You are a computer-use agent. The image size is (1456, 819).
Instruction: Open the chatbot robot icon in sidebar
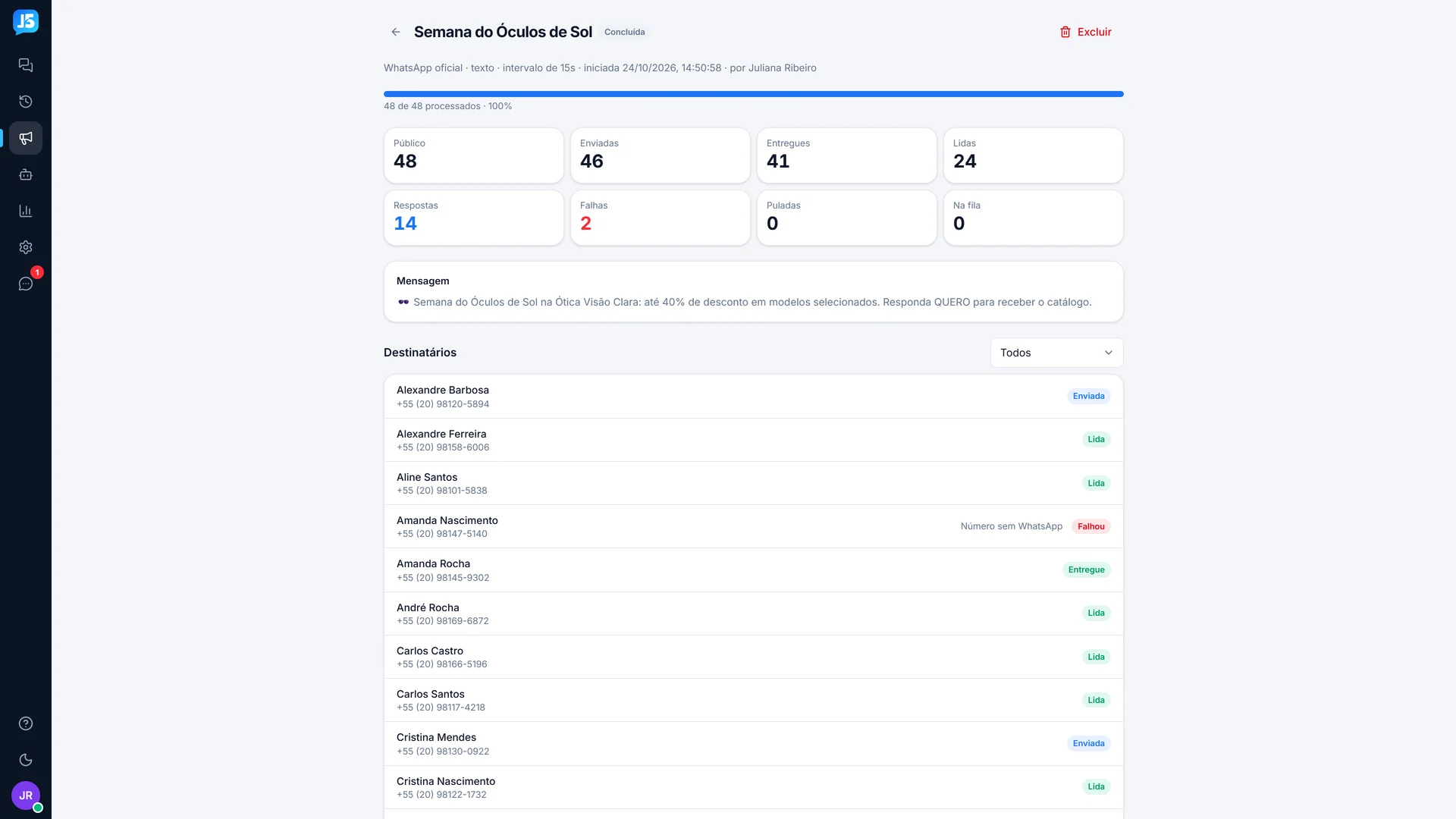(x=26, y=174)
